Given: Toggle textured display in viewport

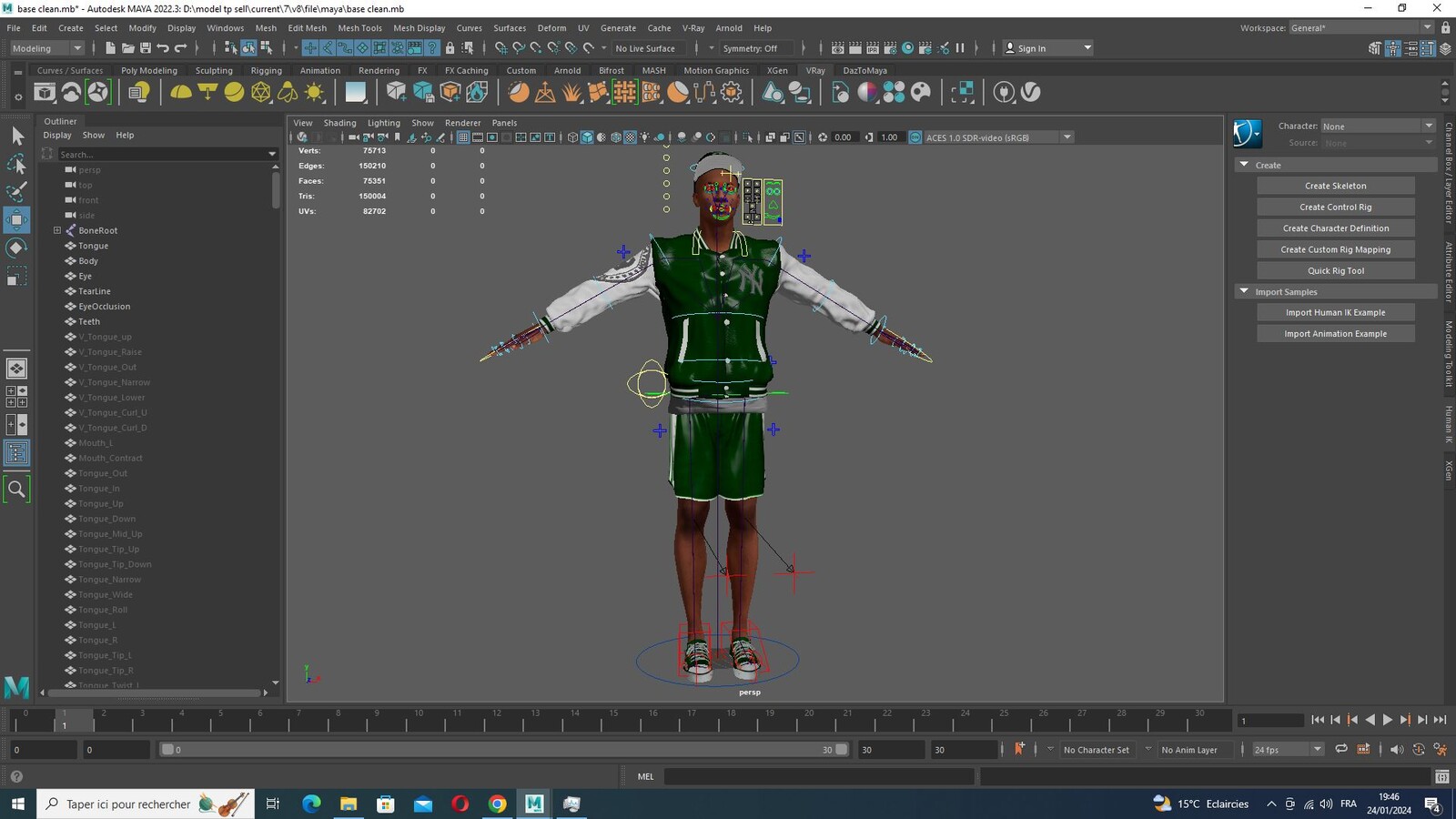Looking at the screenshot, I should coord(630,137).
